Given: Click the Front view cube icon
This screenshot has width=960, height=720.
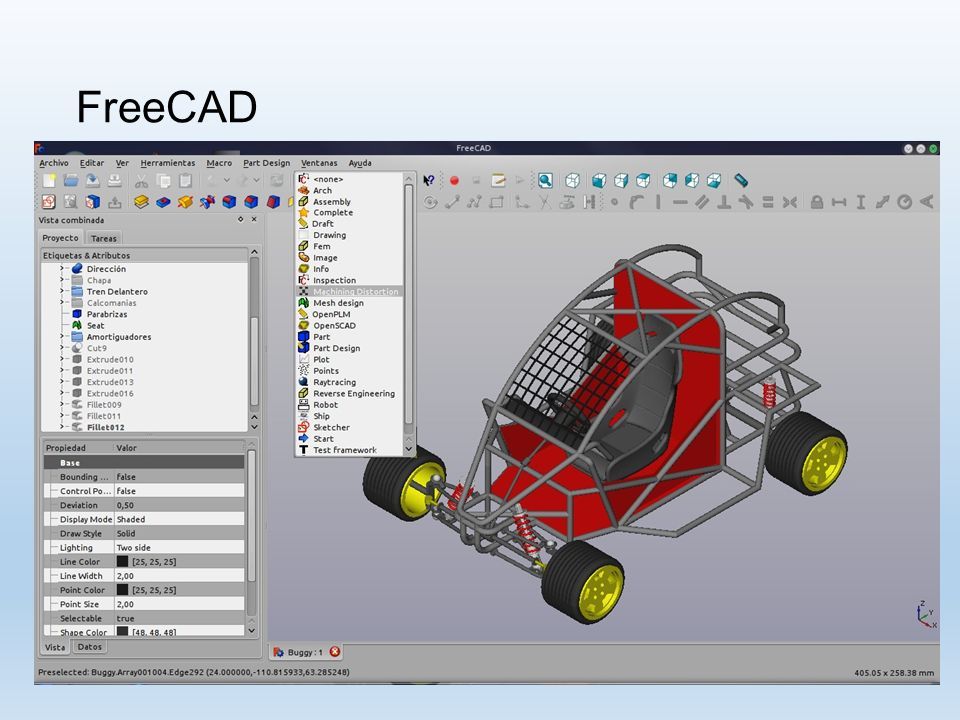Looking at the screenshot, I should click(599, 181).
